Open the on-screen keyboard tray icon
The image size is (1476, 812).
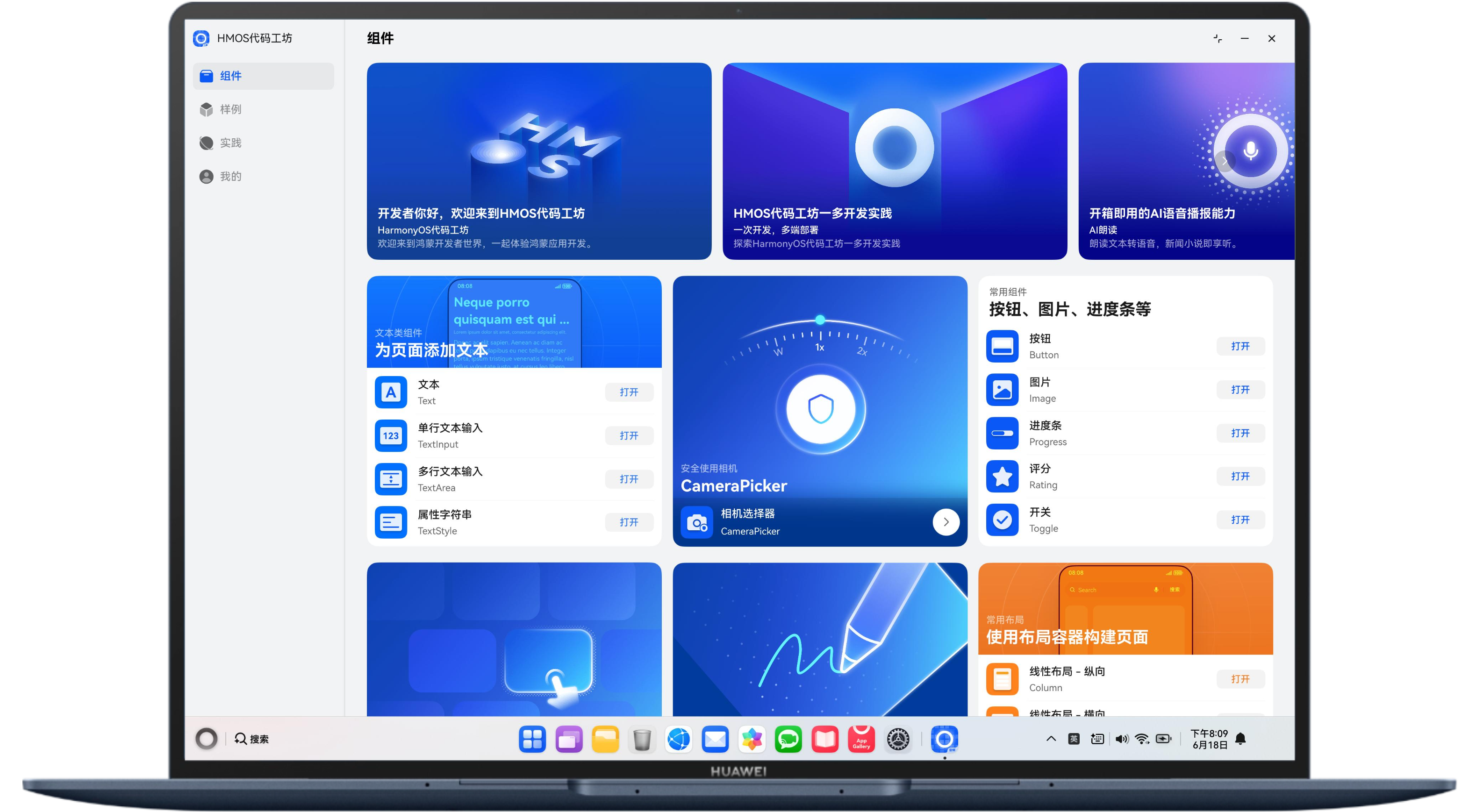coord(1097,739)
